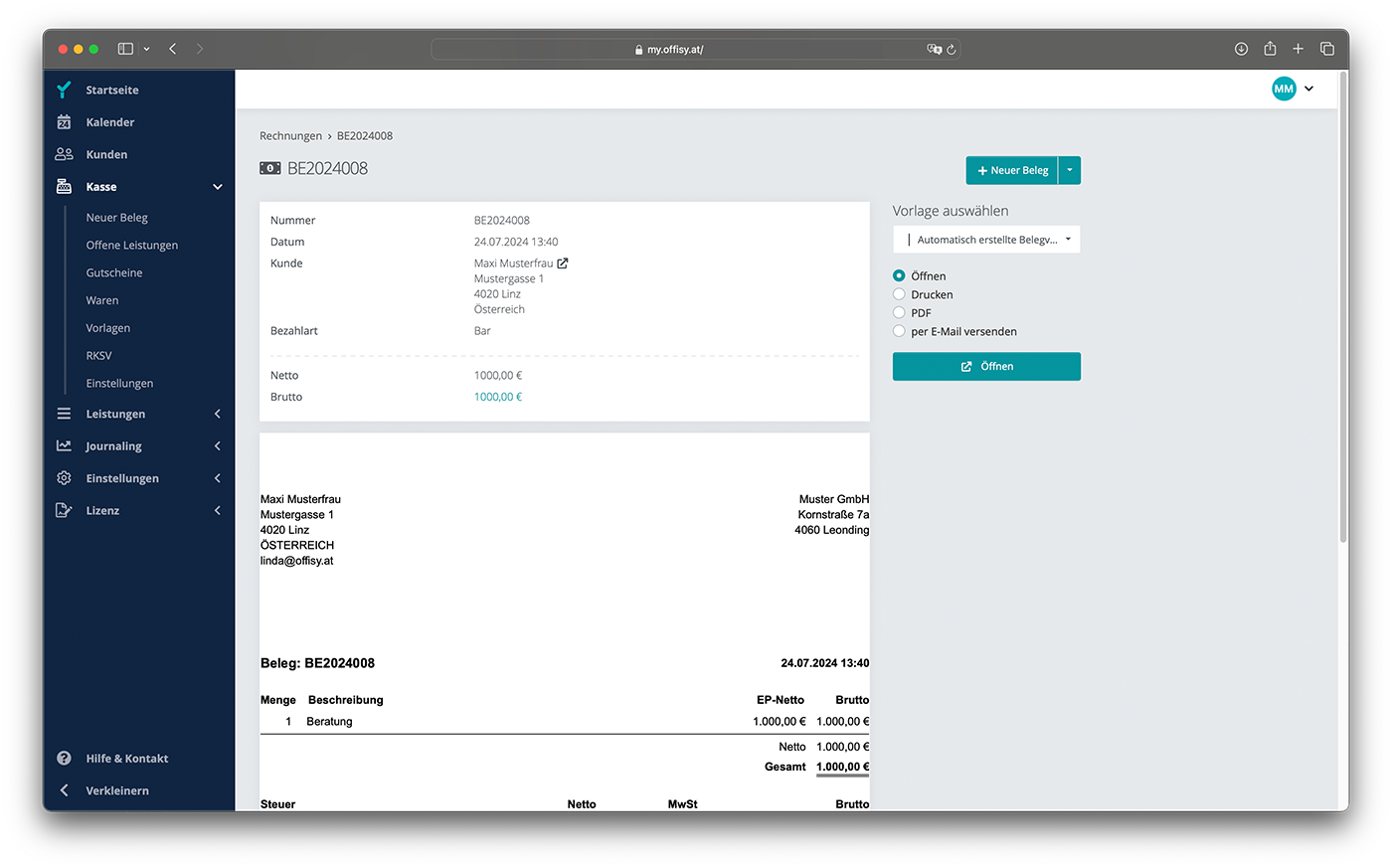Click the Muster GmbH company name
The width and height of the screenshot is (1392, 868).
tap(834, 499)
